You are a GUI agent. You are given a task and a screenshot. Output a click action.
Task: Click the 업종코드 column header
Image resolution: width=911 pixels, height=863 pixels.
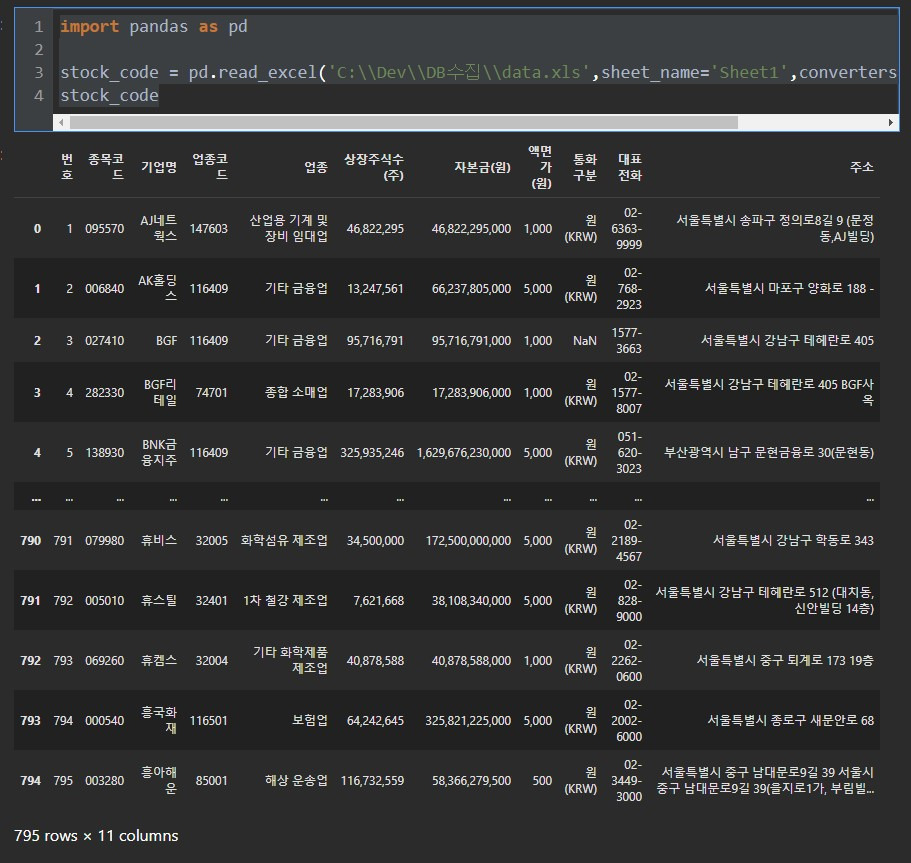point(210,167)
